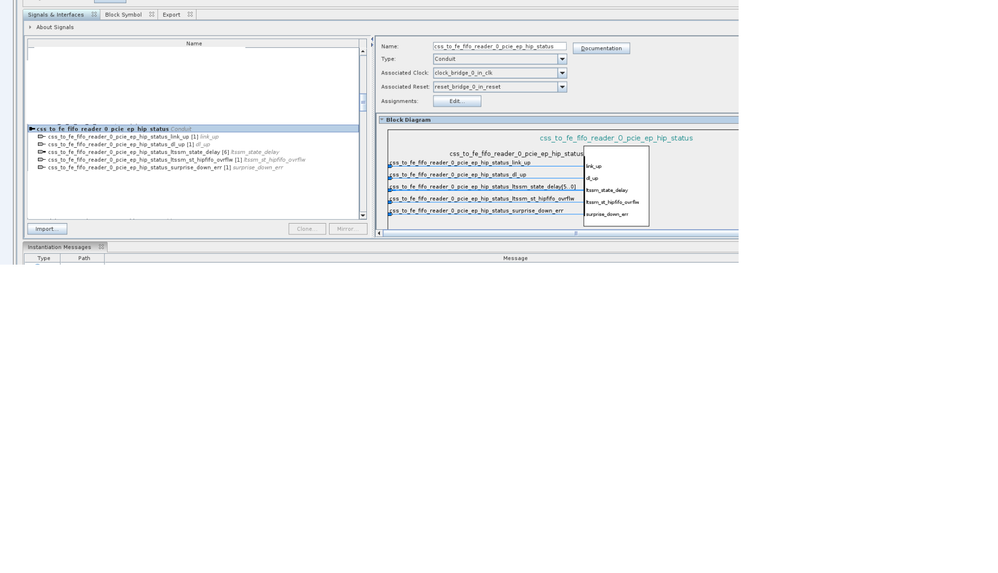The width and height of the screenshot is (998, 573).
Task: Click the conduit icon of hip_status interface row
Action: pos(32,129)
